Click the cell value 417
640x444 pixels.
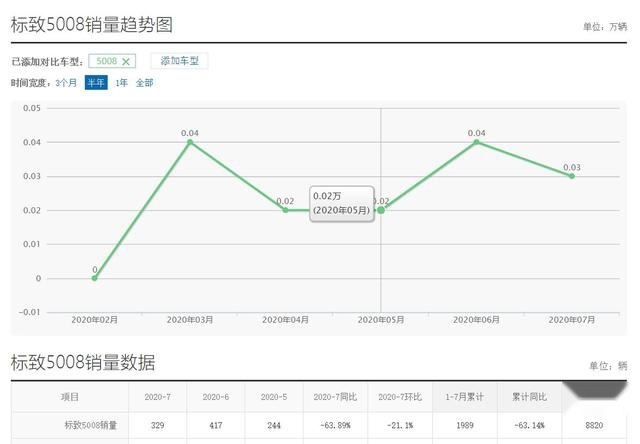pos(216,425)
